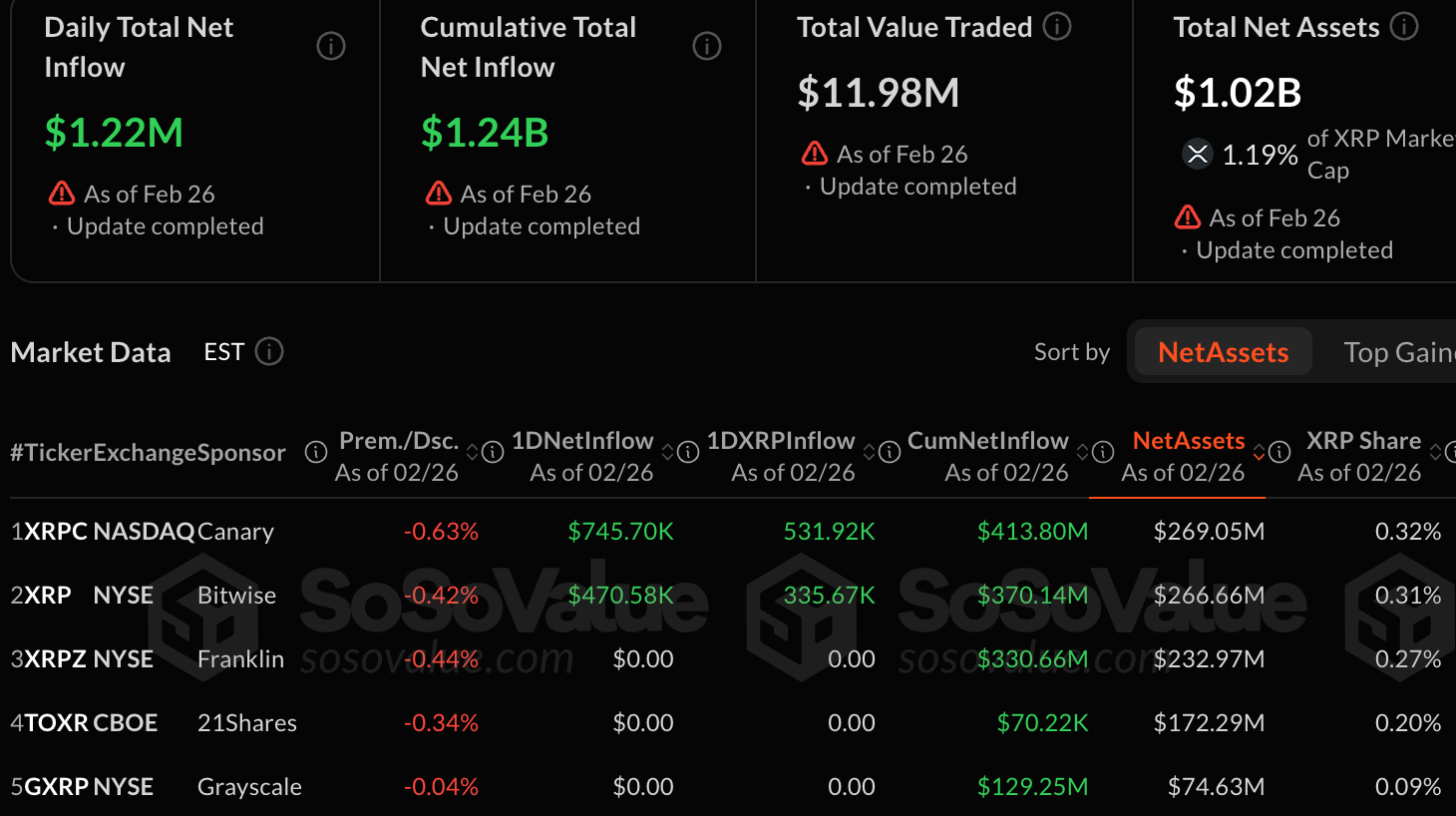The height and width of the screenshot is (816, 1456).
Task: Select the NetAssets sort option
Action: (x=1221, y=351)
